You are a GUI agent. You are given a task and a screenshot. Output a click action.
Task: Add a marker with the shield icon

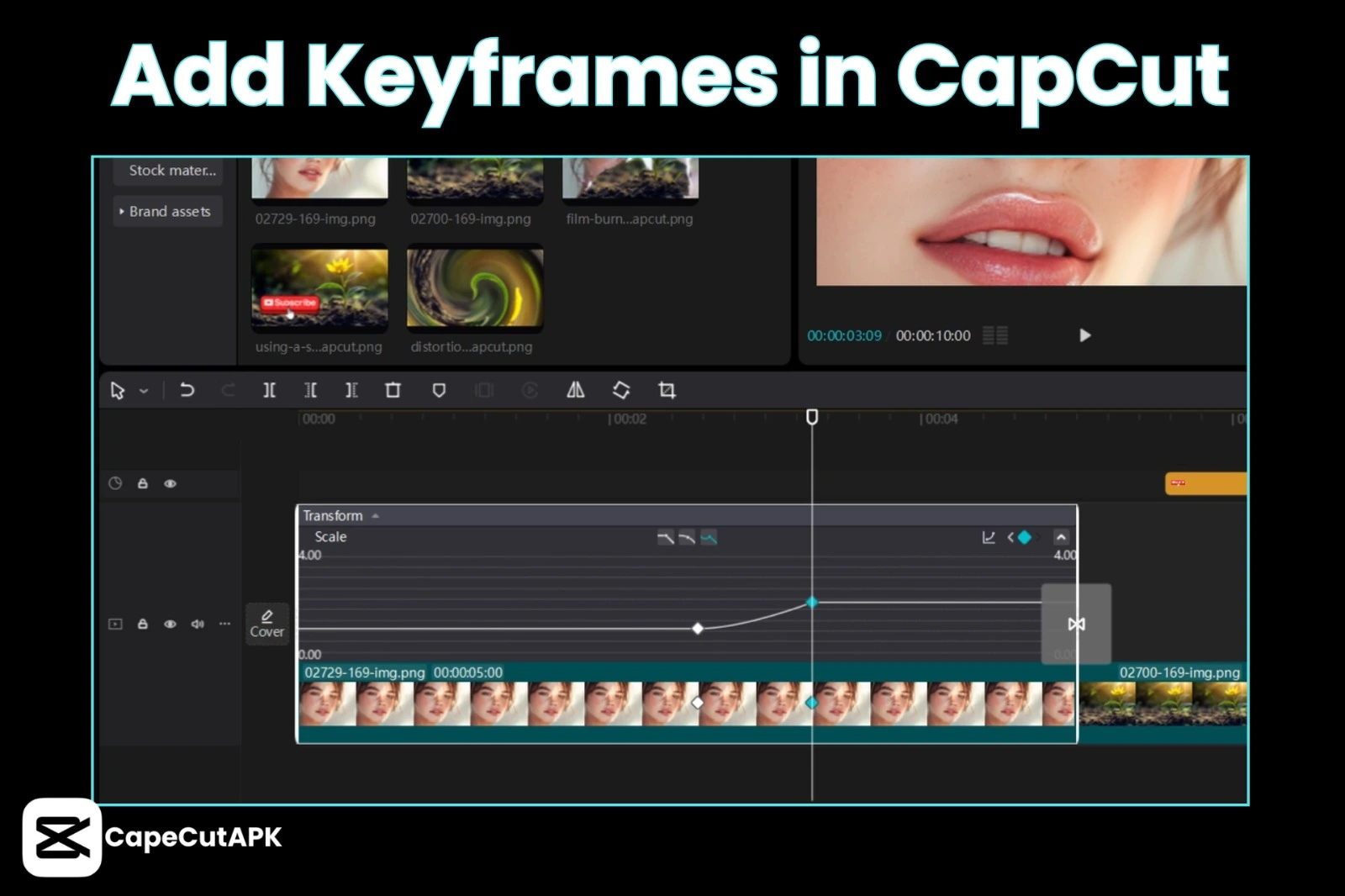[439, 390]
